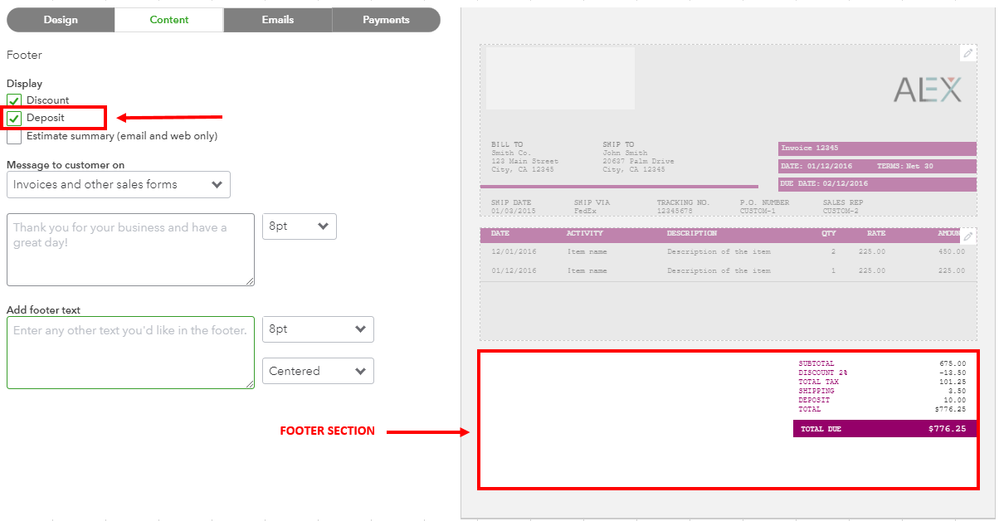Screen dimensions: 999x521
Task: Click the 01/12/2016 item row date
Action: click(x=514, y=271)
